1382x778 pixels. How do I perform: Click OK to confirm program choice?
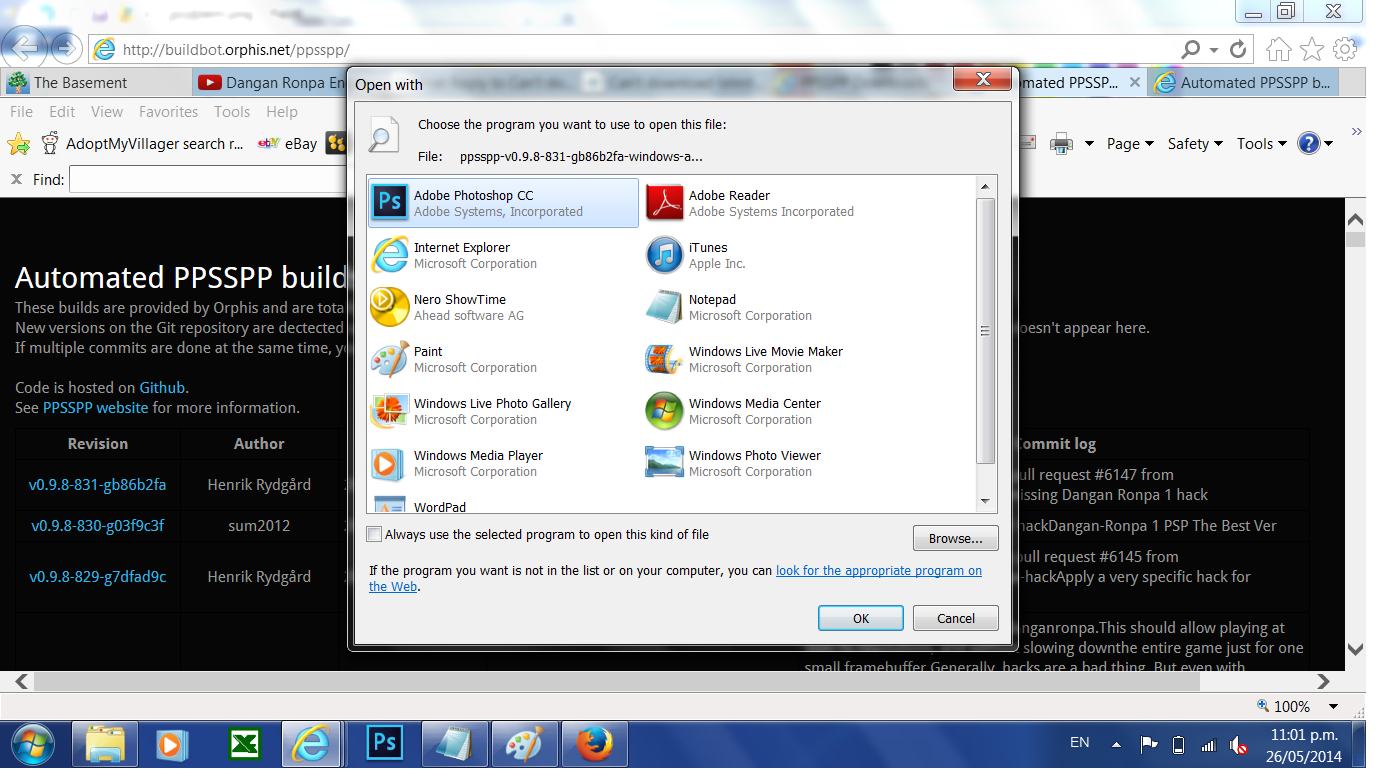click(x=860, y=618)
